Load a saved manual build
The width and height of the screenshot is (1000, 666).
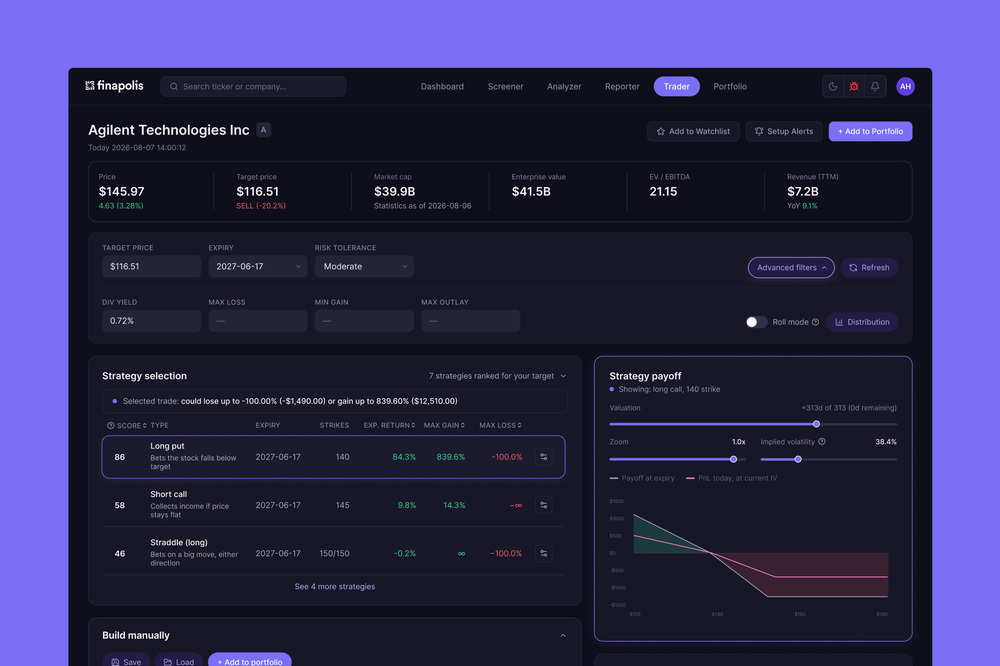[x=179, y=661]
